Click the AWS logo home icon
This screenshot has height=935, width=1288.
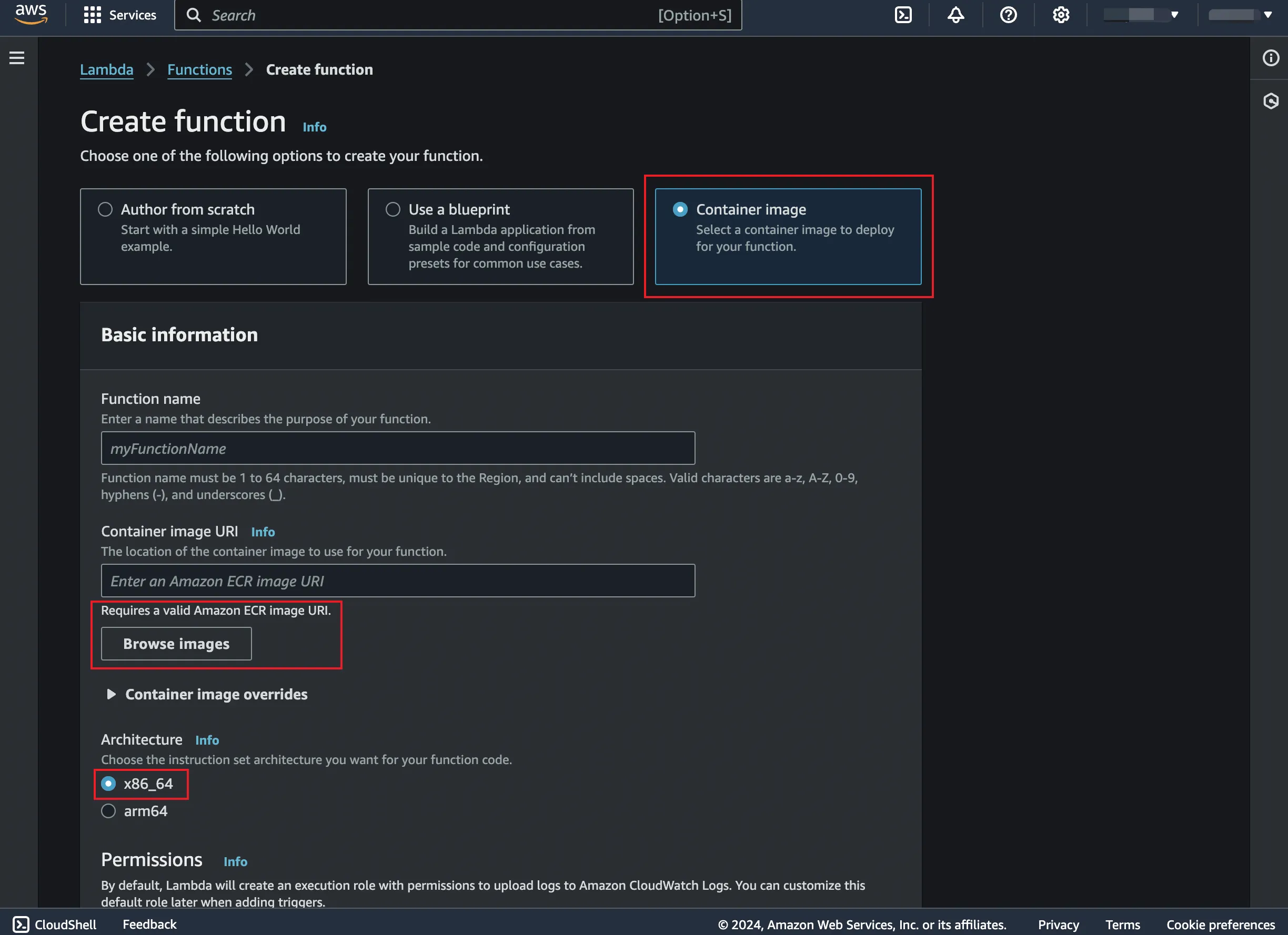click(31, 14)
